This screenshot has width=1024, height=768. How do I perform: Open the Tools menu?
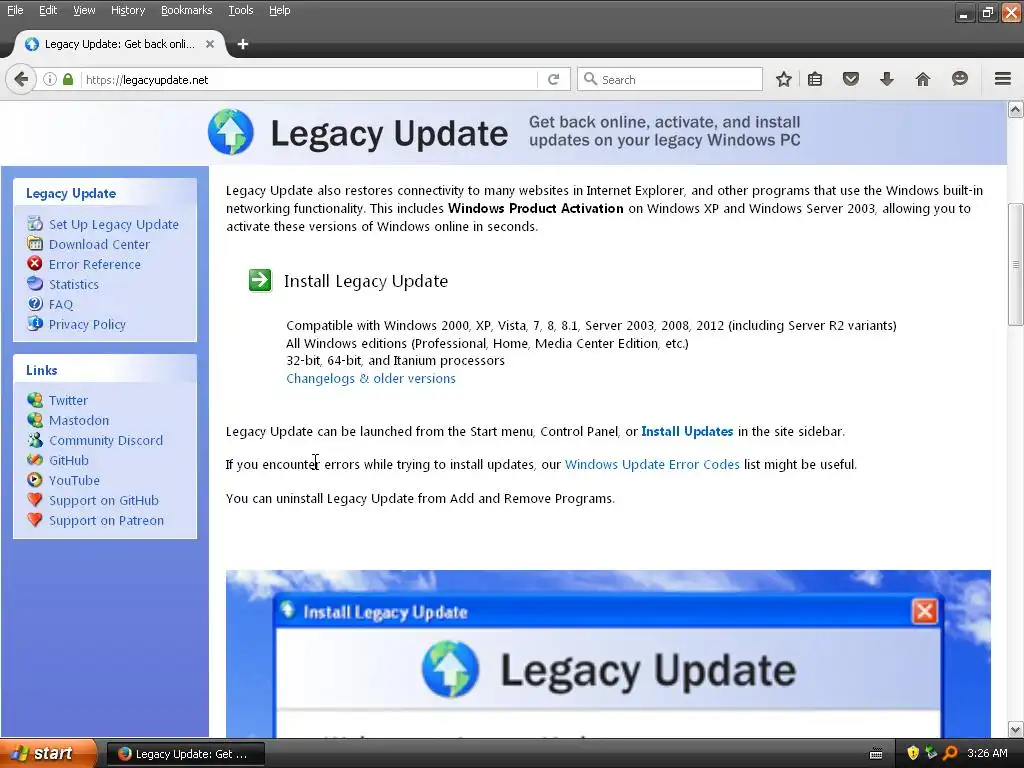pos(240,10)
